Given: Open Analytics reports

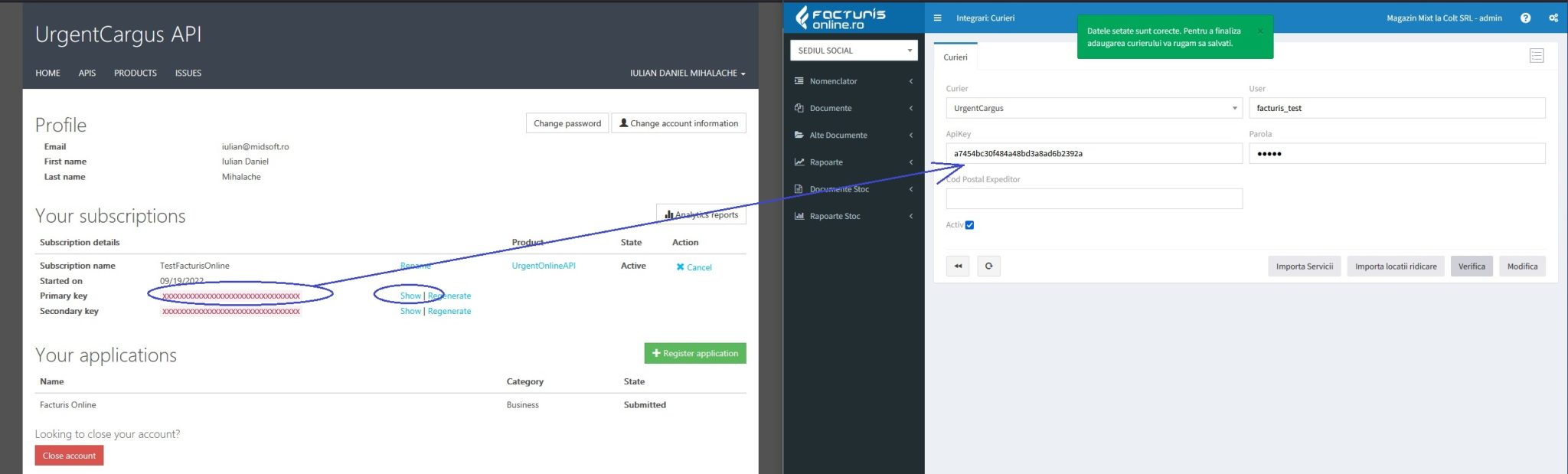Looking at the screenshot, I should (x=701, y=214).
